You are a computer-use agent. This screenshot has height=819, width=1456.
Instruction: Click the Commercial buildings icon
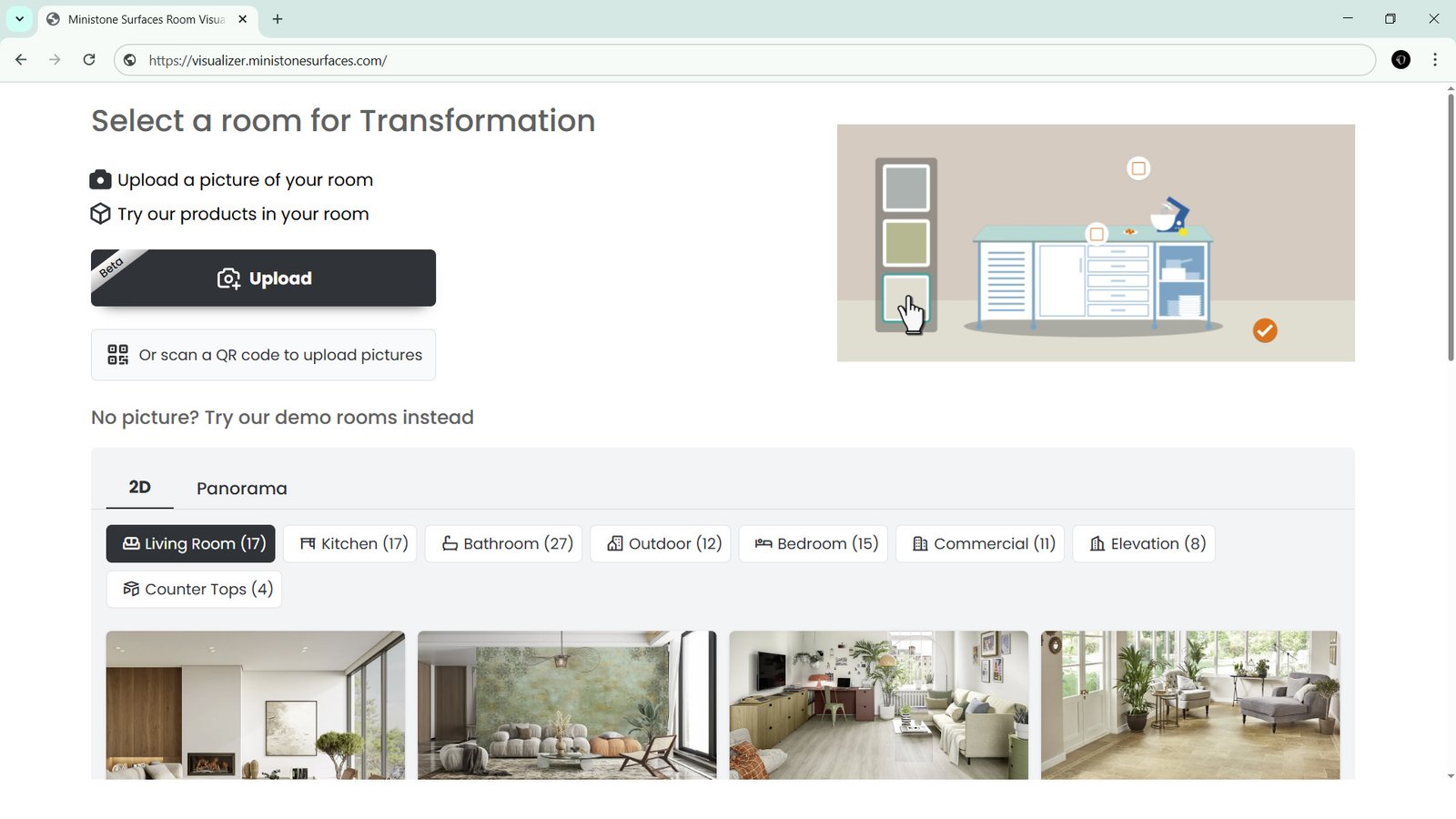(x=920, y=543)
